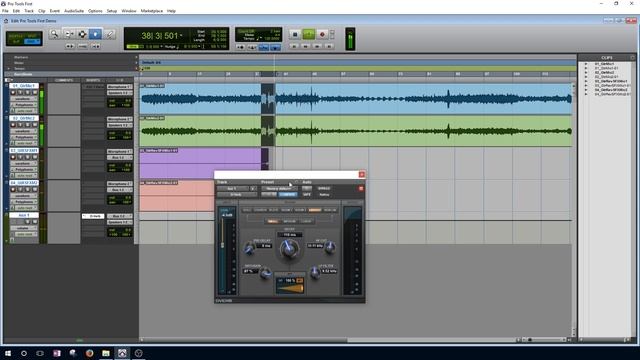640x360 pixels.
Task: Open the plug-in Track selector showing Aux 1
Action: point(233,188)
